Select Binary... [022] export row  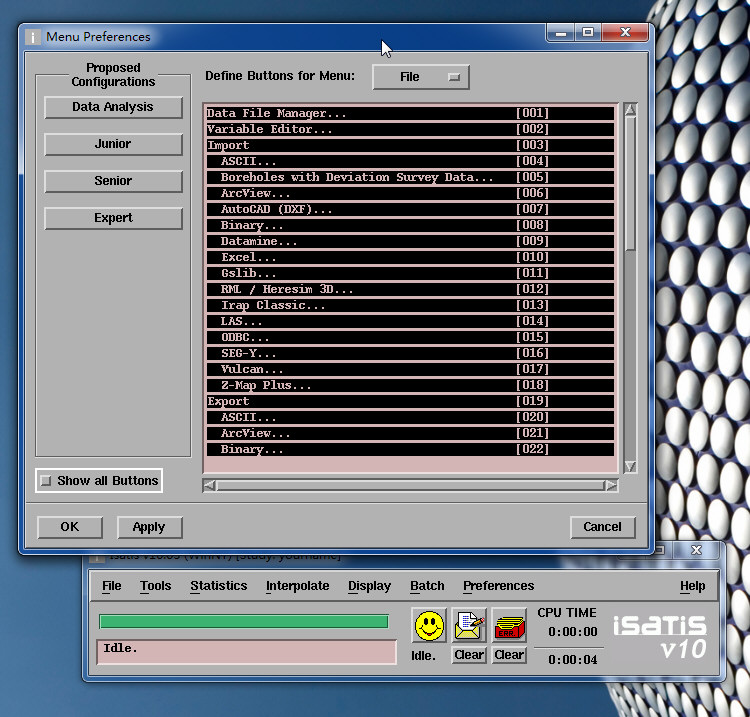click(410, 450)
